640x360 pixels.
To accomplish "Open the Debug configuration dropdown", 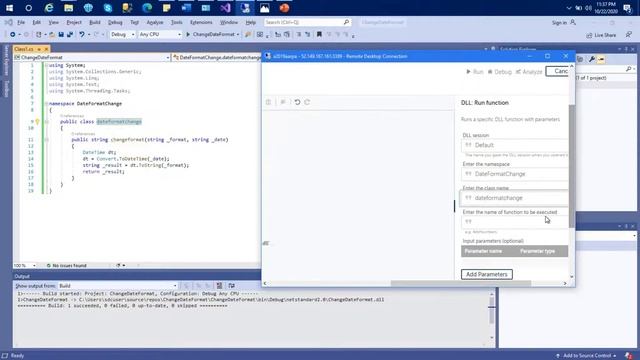I will click(122, 35).
